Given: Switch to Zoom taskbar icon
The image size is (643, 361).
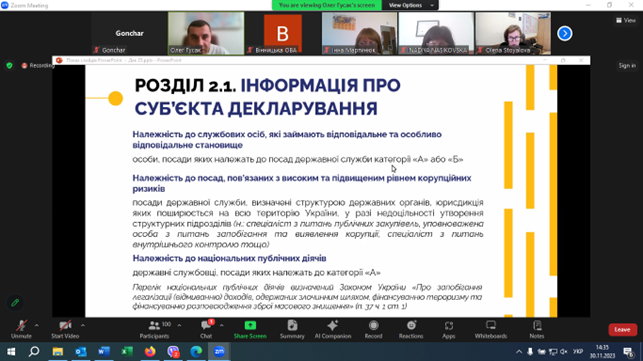Looking at the screenshot, I should [219, 352].
